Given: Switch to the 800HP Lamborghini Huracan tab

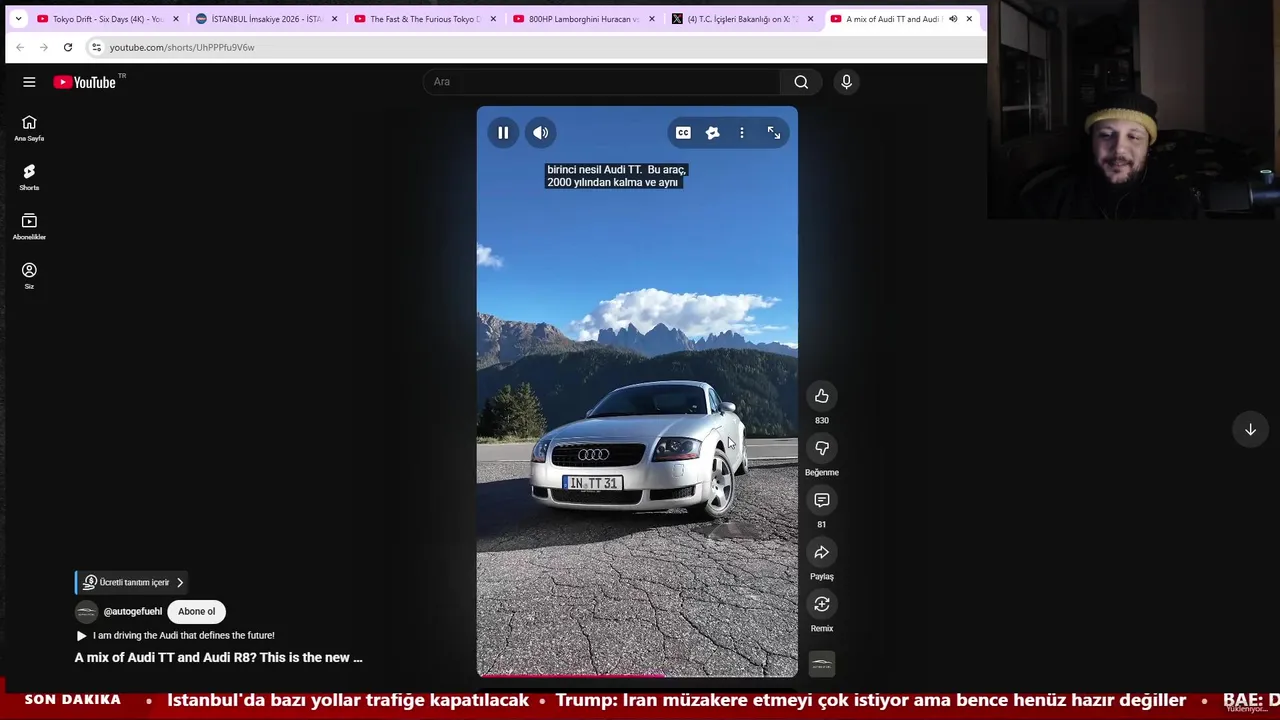Looking at the screenshot, I should (585, 19).
